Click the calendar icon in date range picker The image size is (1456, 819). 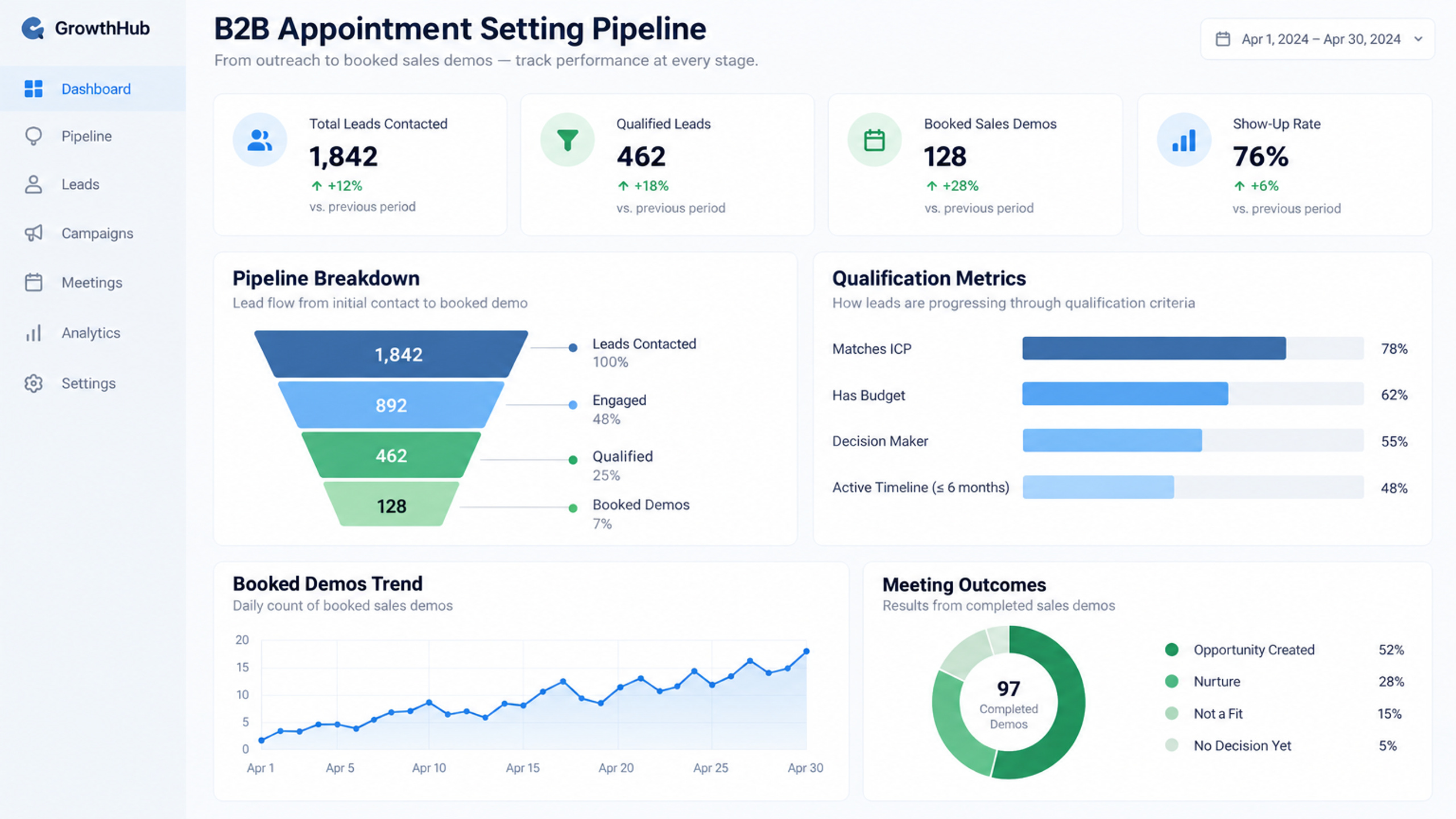1223,39
